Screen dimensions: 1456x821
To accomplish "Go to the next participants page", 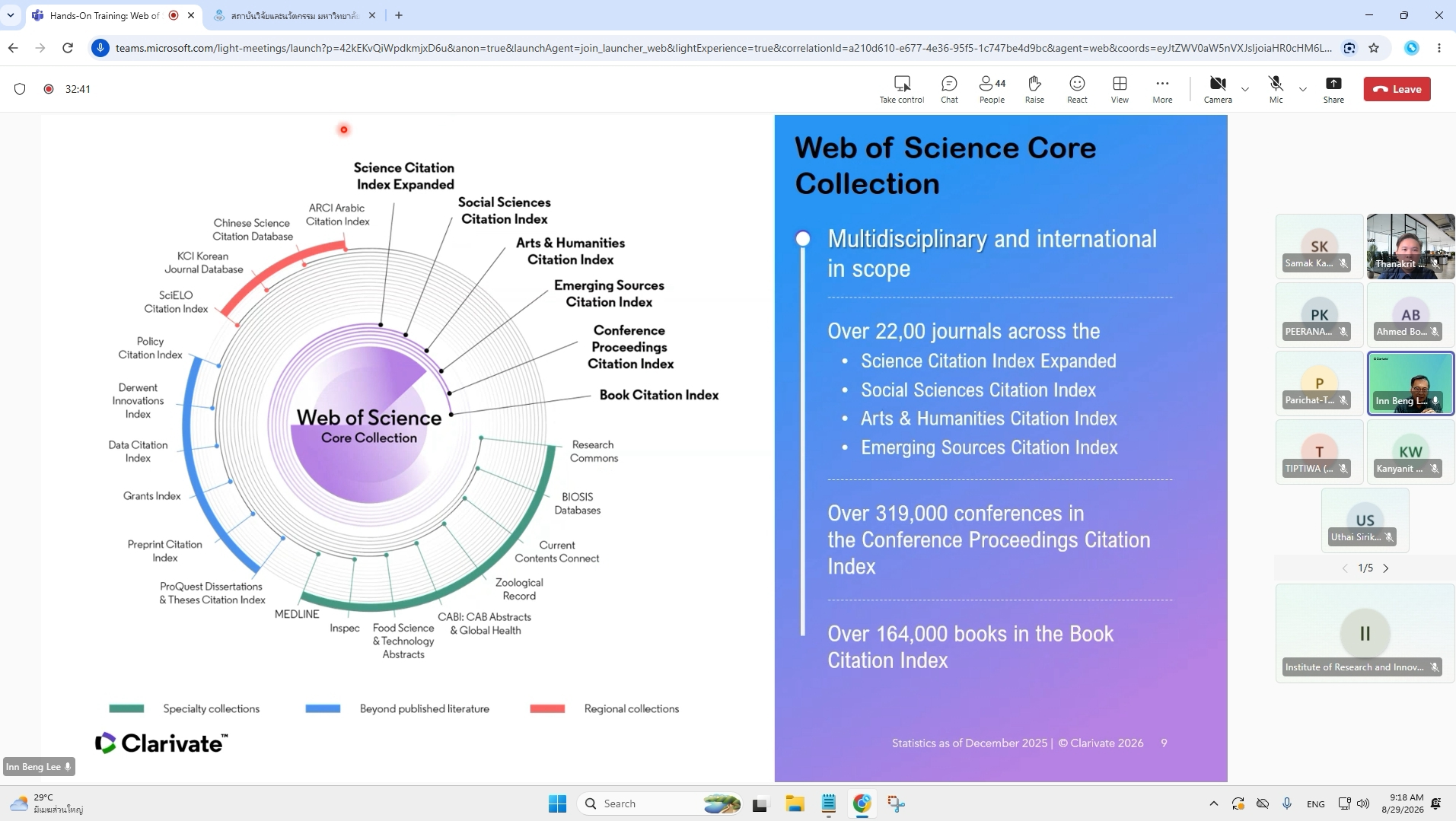I will point(1386,568).
